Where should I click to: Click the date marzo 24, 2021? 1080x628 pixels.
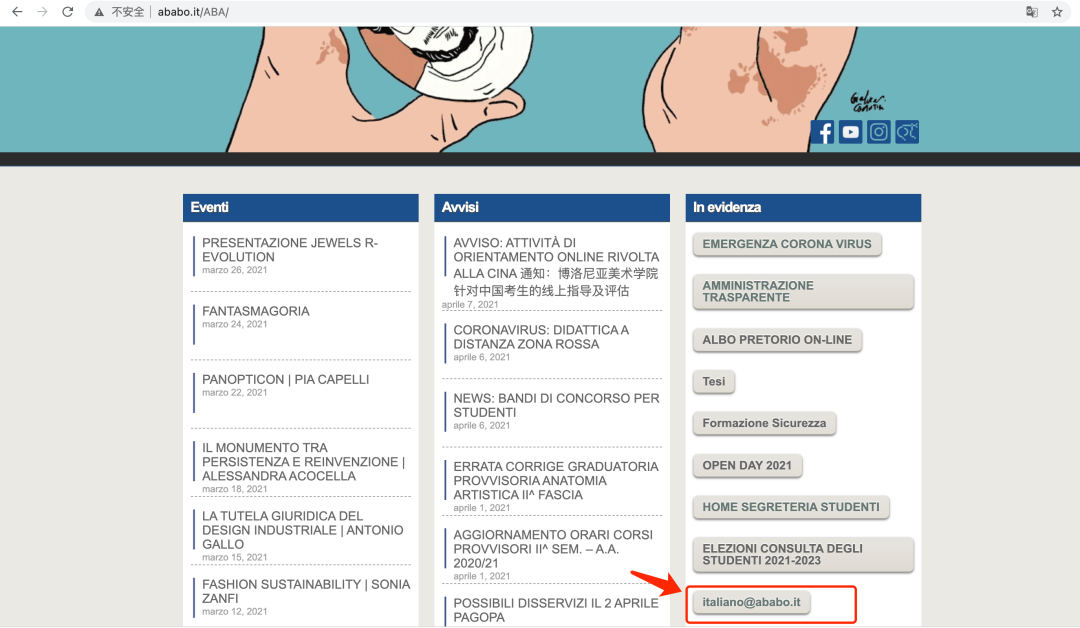(x=234, y=324)
